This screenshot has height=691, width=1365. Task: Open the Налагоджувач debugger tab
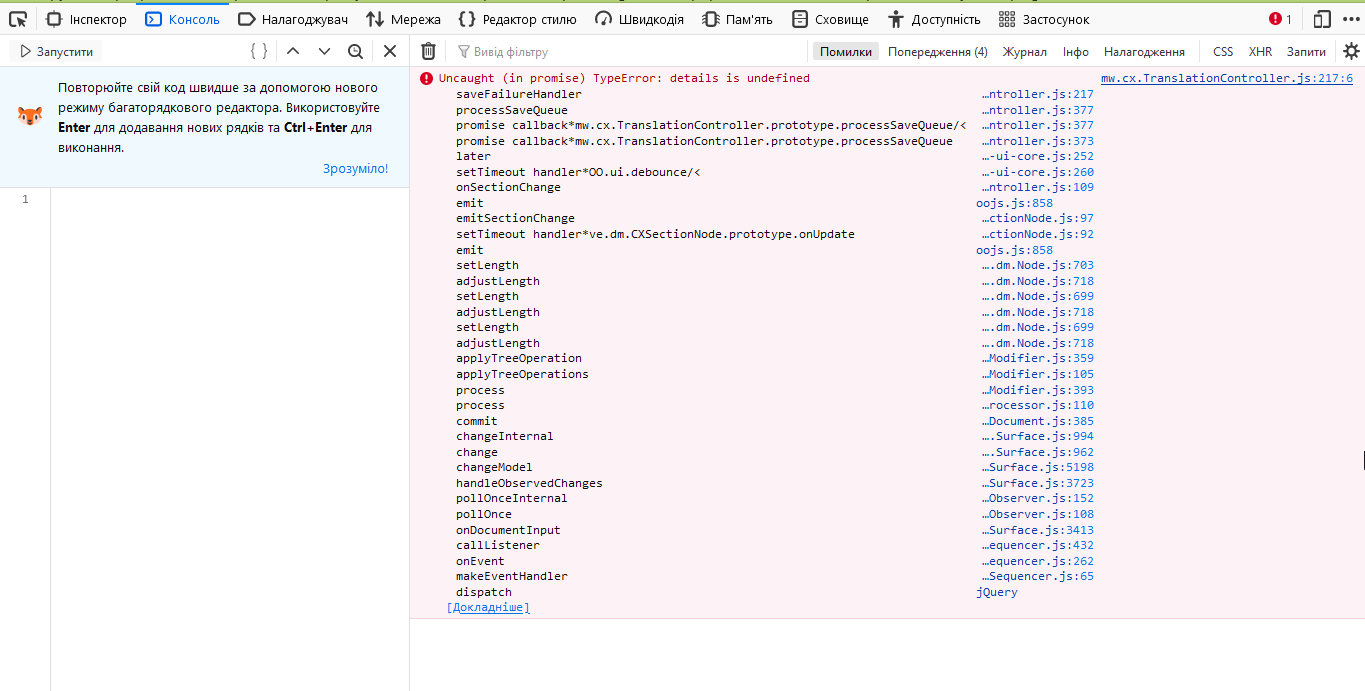295,19
